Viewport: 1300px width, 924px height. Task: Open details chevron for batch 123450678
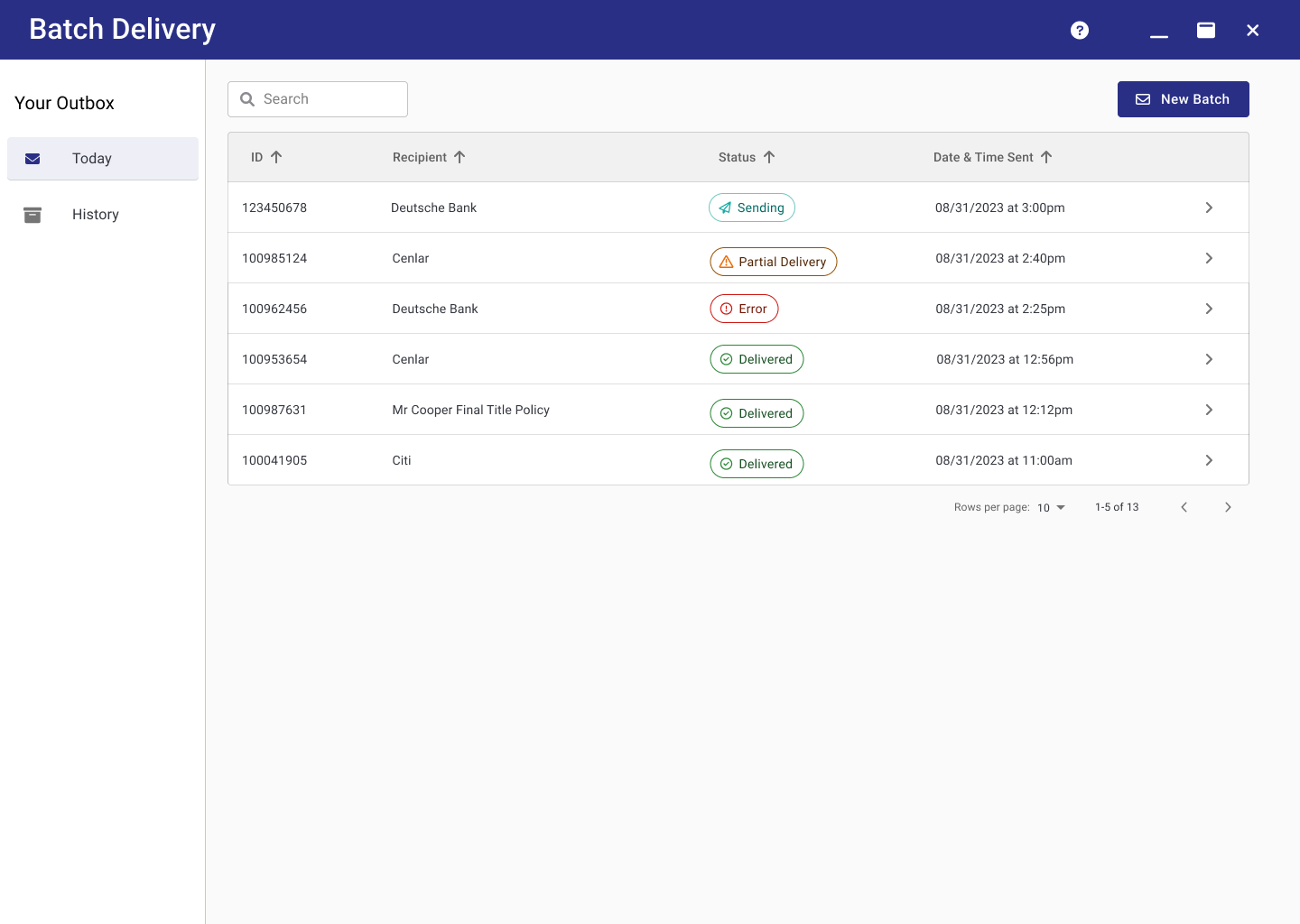point(1209,208)
